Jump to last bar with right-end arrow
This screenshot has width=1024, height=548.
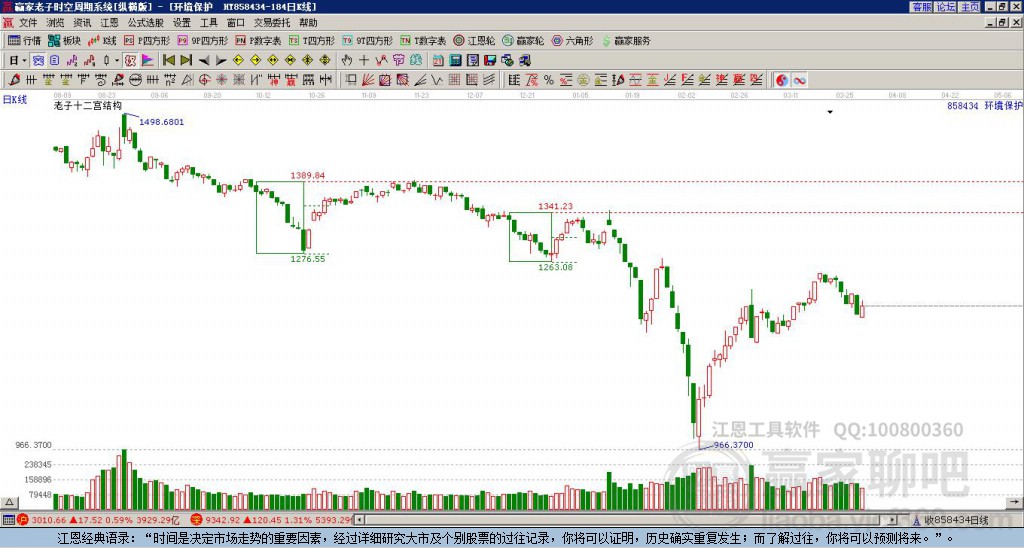tap(186, 60)
